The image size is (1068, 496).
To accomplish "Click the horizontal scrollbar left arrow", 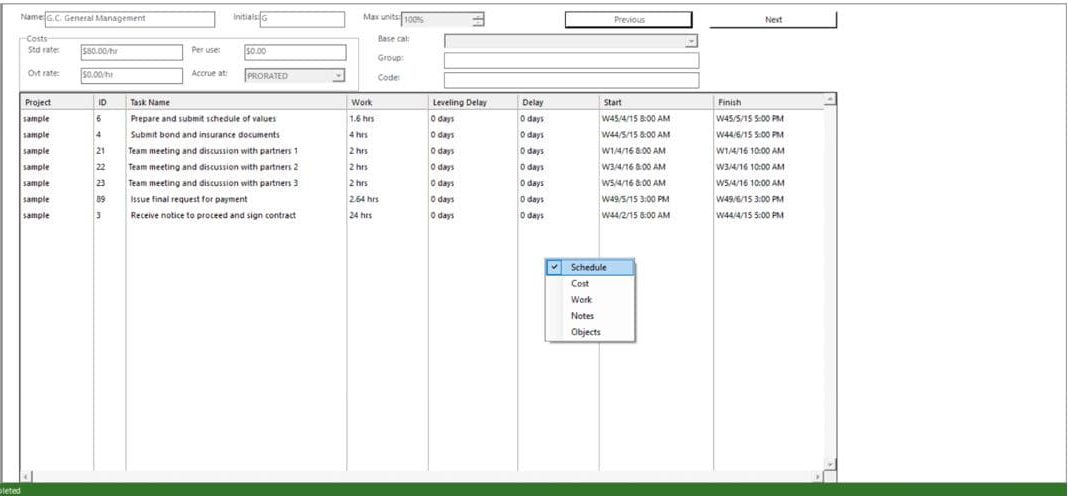I will (26, 476).
